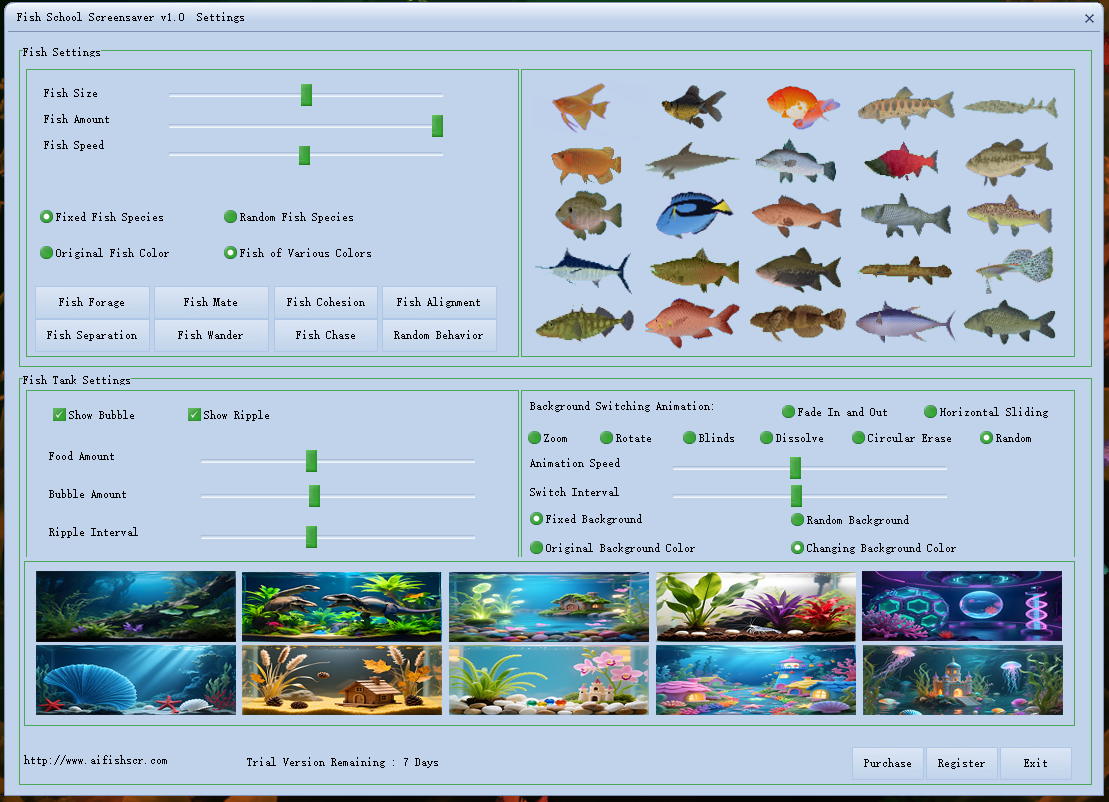The image size is (1109, 802).
Task: Adjust the Fish Amount slider
Action: coord(437,126)
